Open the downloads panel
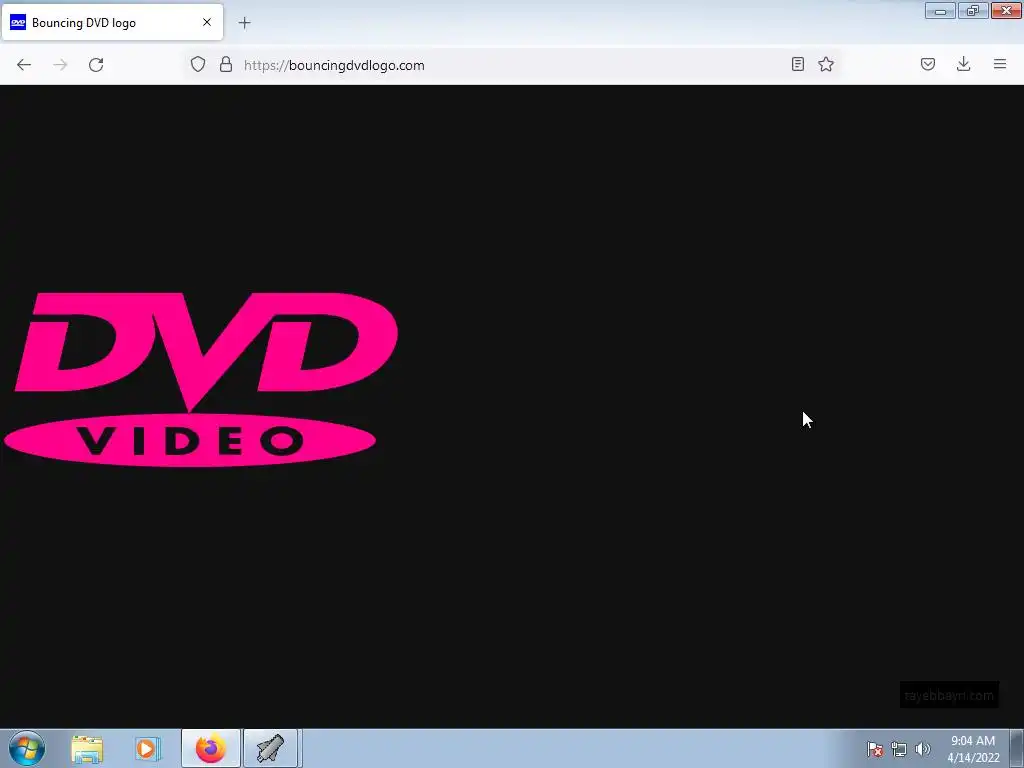Screen dimensions: 1024x768 point(963,64)
